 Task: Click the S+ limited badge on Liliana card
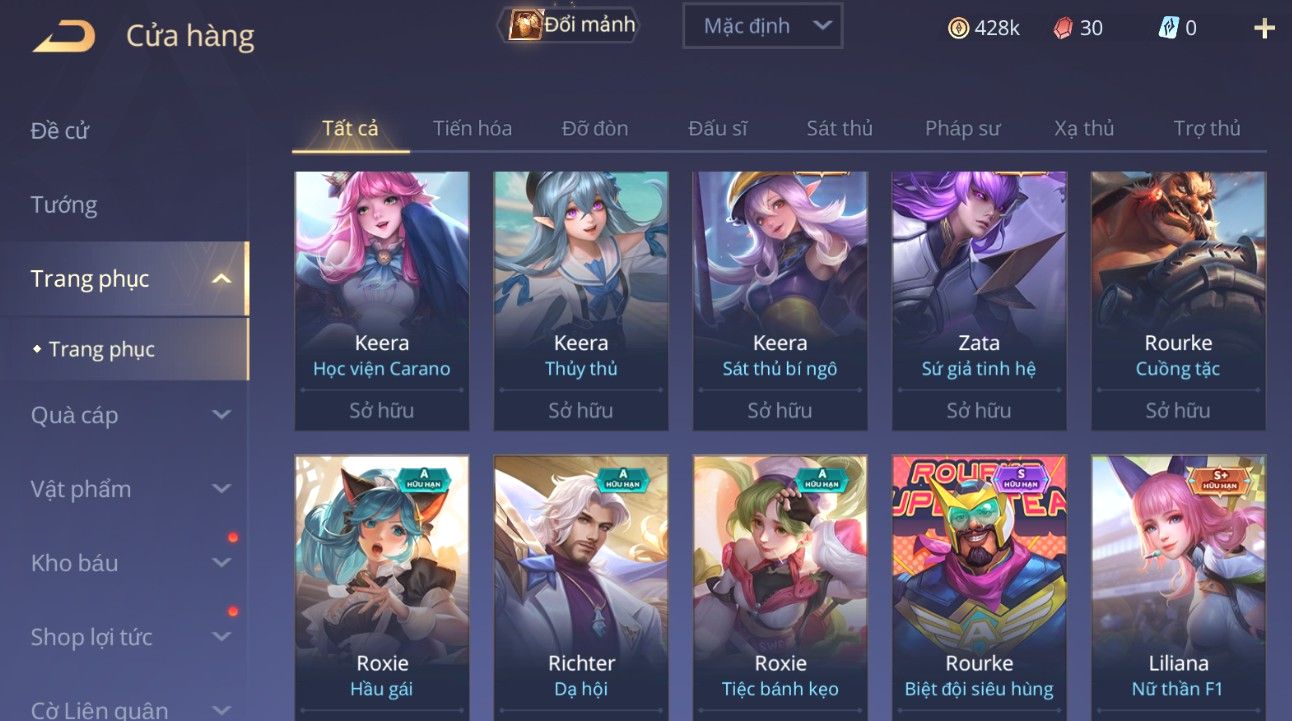(x=1219, y=480)
